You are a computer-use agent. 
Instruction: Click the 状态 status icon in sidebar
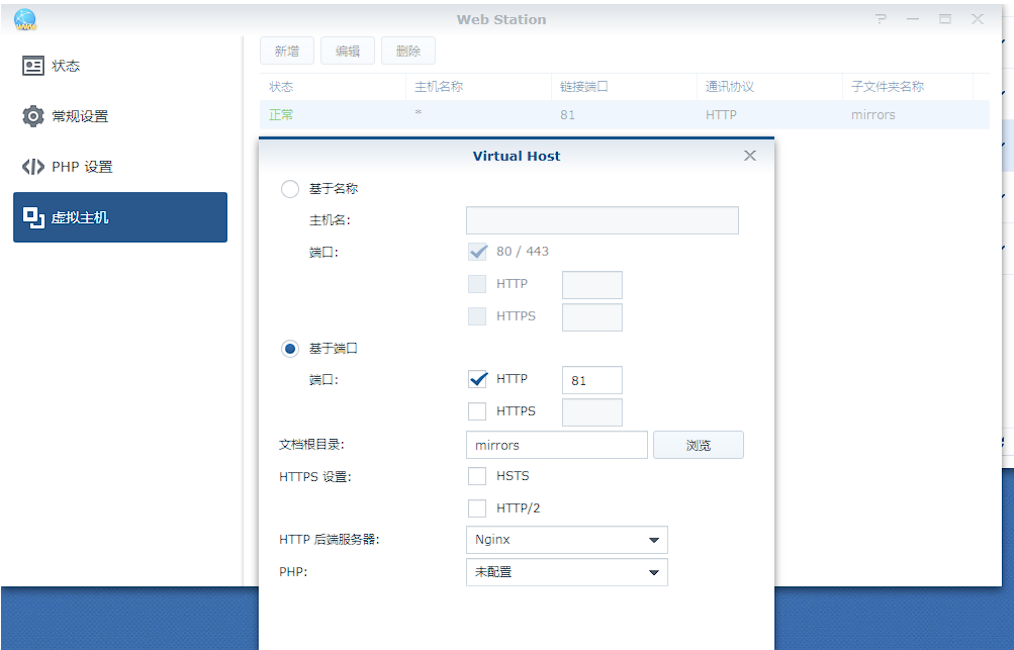[x=33, y=65]
